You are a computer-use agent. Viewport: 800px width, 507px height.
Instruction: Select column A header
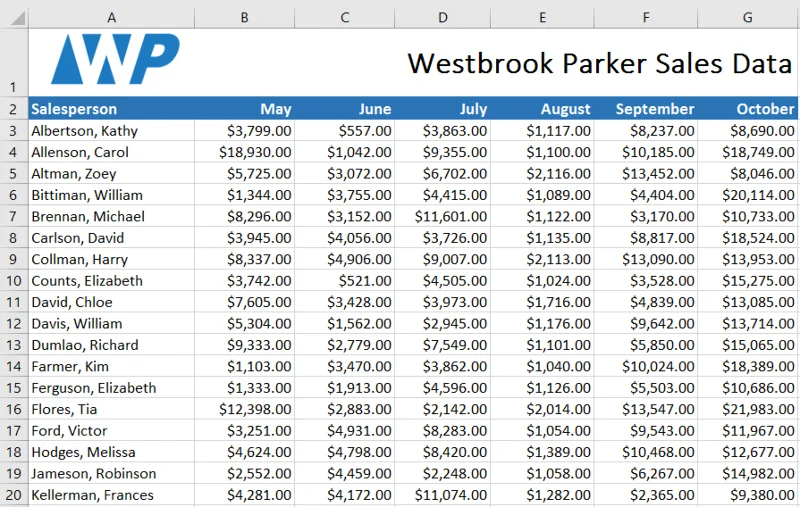(111, 18)
